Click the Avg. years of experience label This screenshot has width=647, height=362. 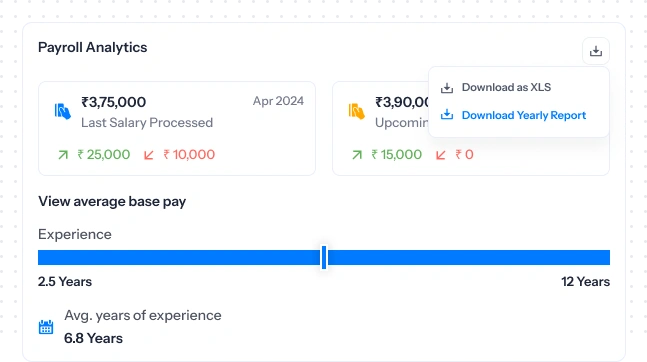pyautogui.click(x=143, y=315)
